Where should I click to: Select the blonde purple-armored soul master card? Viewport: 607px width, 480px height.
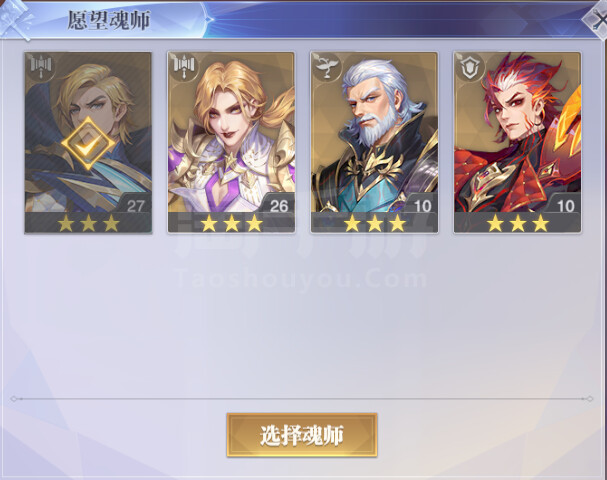pos(231,142)
